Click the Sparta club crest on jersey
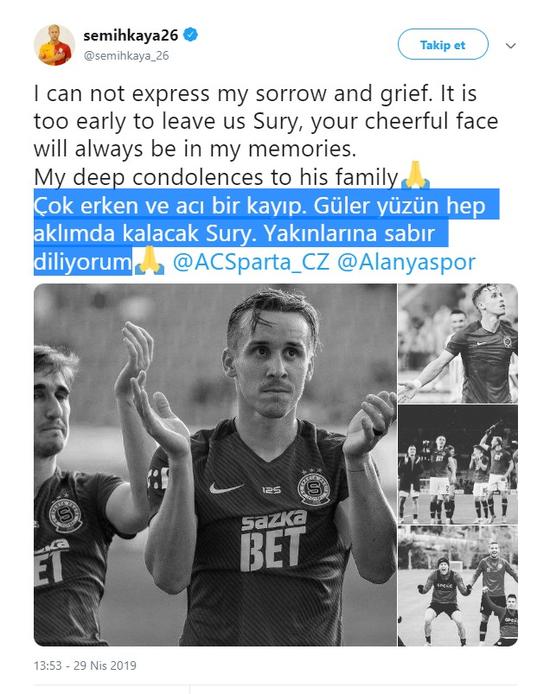 click(x=314, y=488)
